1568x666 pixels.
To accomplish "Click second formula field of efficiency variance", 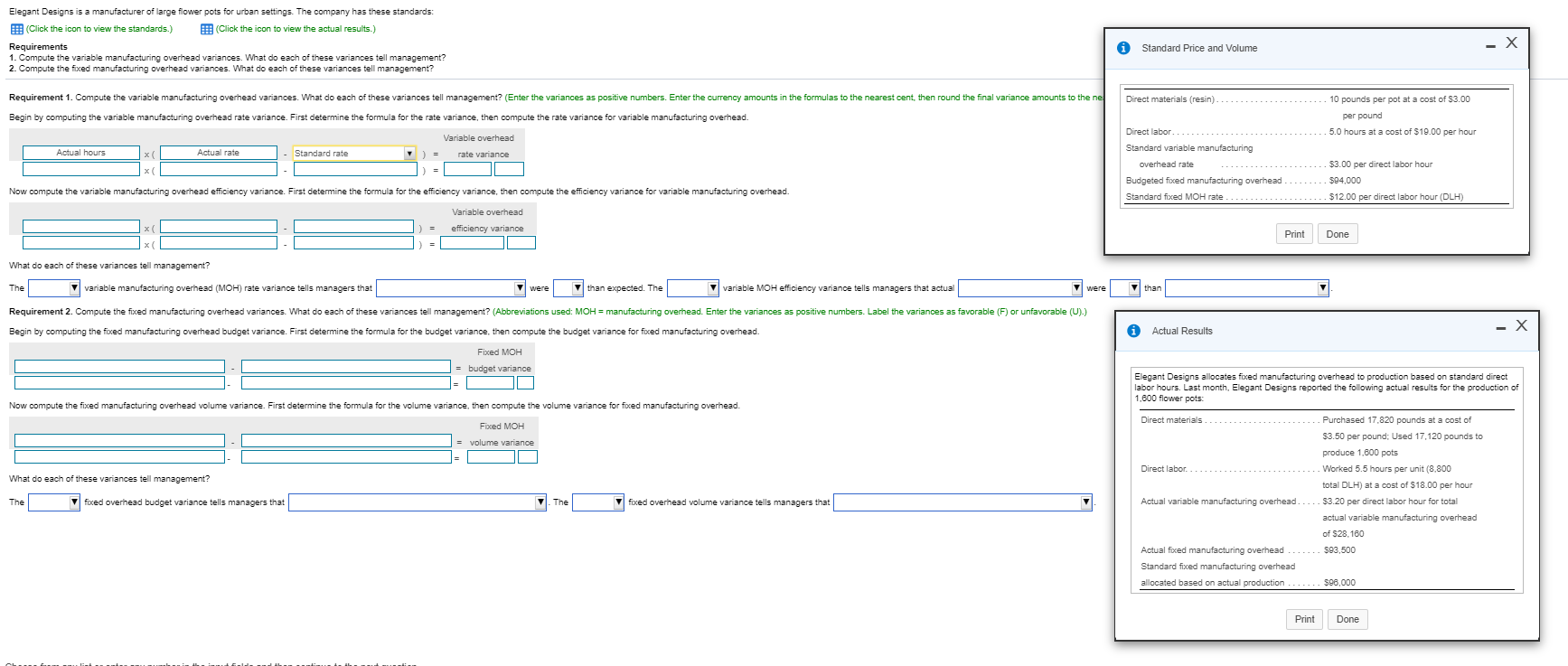I will (219, 227).
